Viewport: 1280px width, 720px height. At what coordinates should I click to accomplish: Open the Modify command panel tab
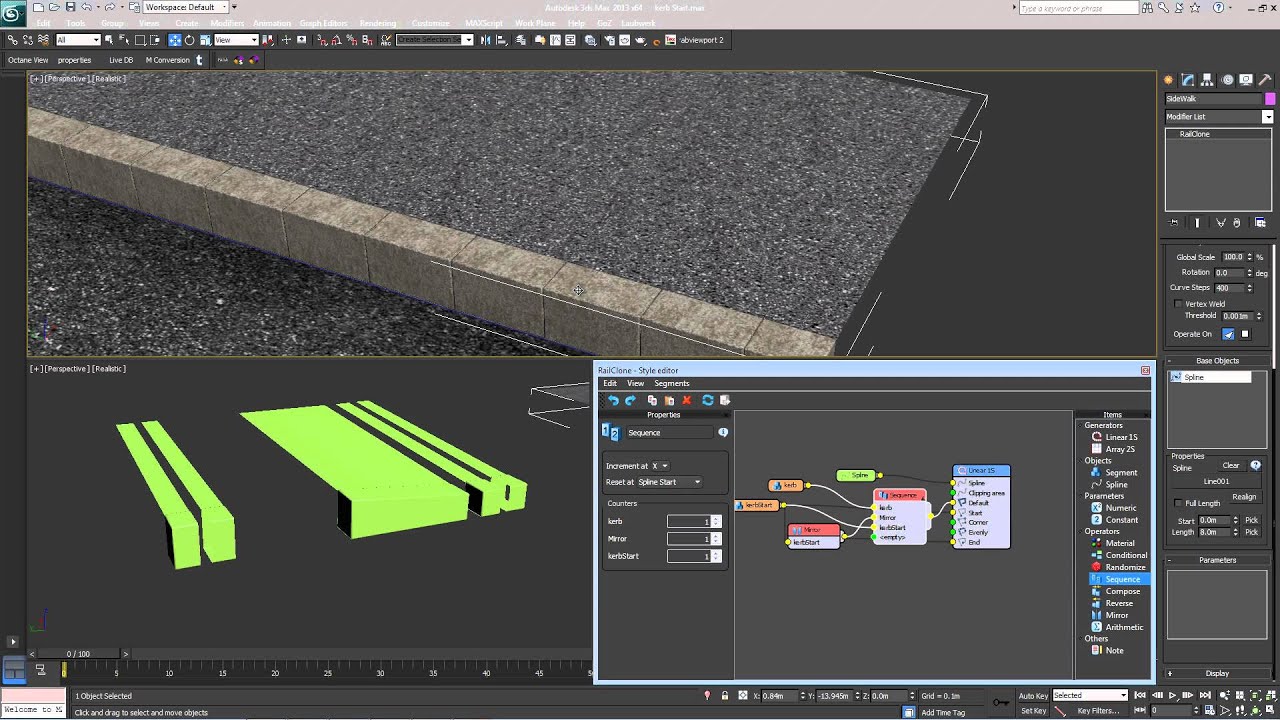1187,80
